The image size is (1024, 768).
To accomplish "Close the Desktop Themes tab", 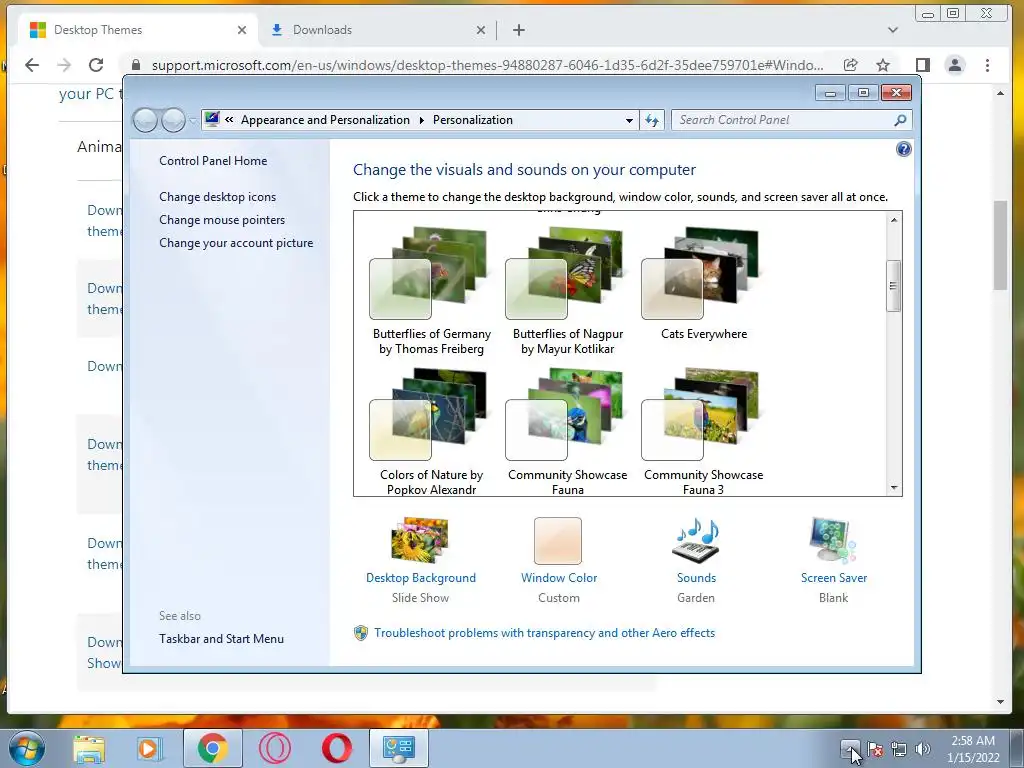I will click(x=242, y=30).
